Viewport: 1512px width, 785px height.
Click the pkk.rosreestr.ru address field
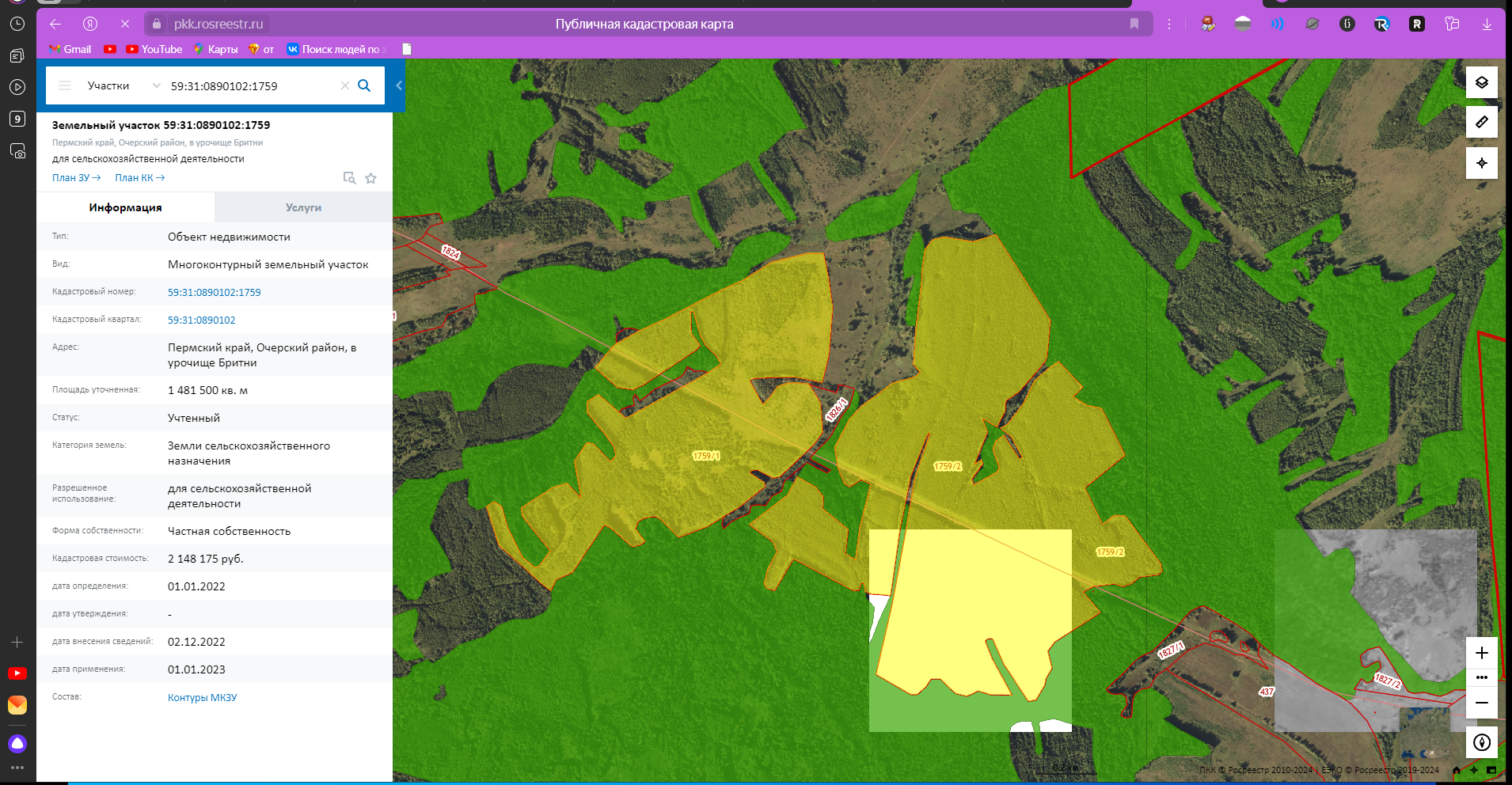[x=218, y=24]
